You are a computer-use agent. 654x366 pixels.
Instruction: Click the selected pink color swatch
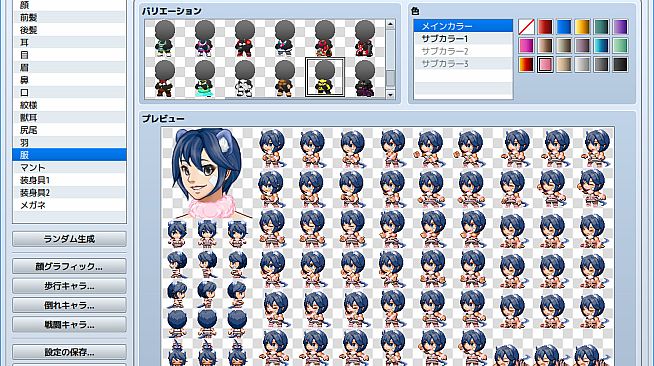[545, 65]
